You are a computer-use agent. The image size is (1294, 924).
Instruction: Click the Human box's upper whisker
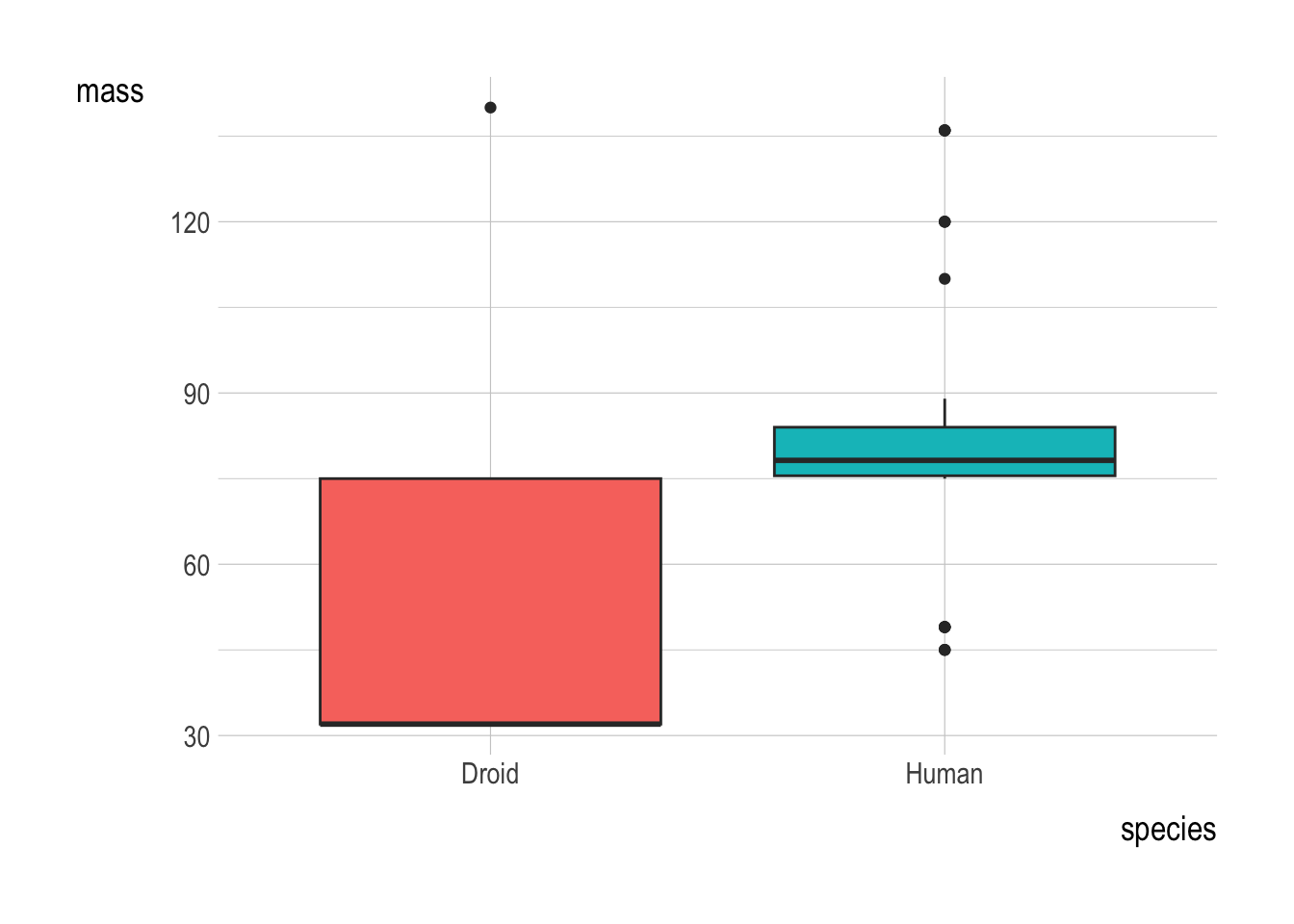945,412
